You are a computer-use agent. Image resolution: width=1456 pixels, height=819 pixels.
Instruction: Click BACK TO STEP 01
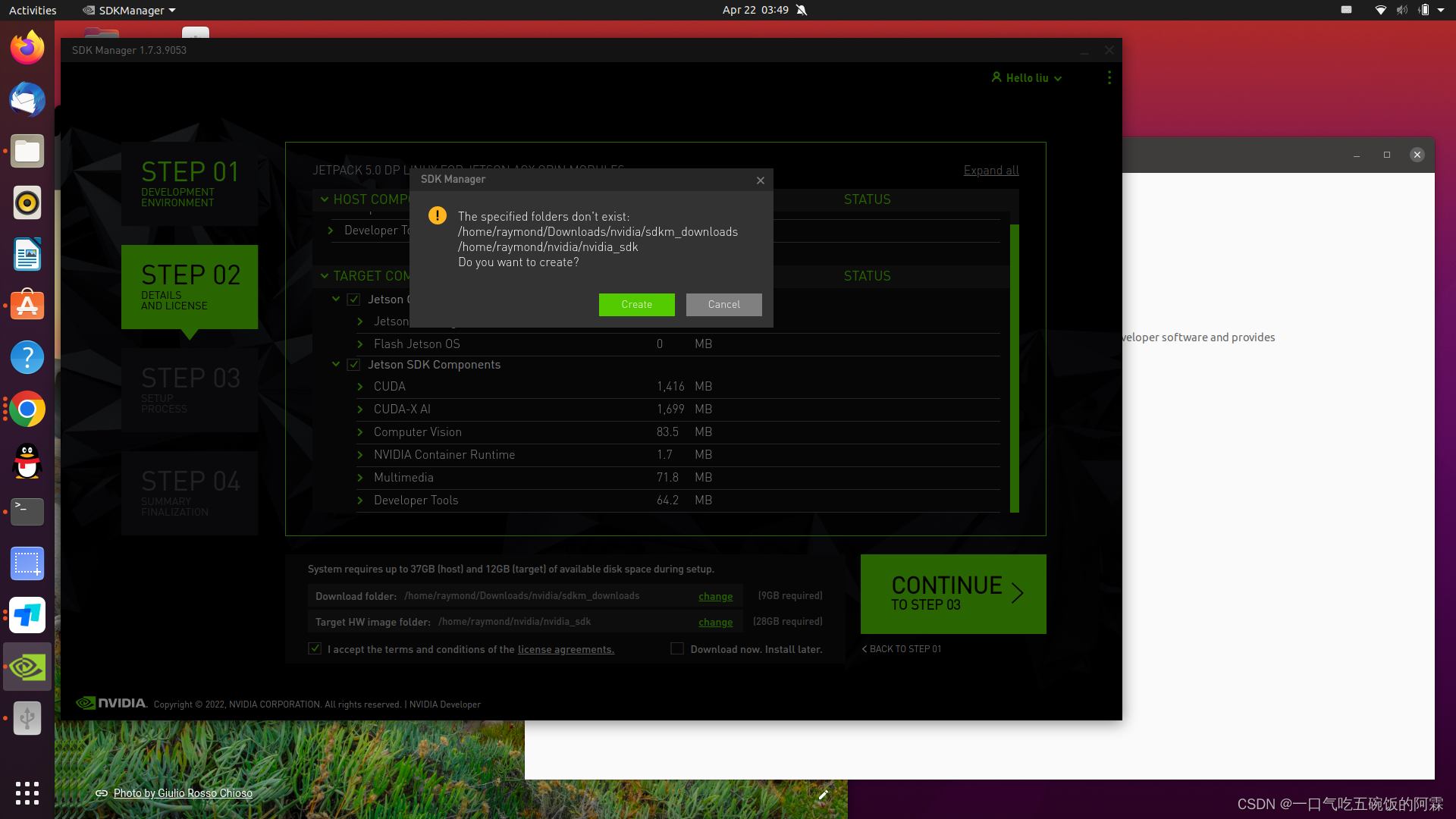pyautogui.click(x=902, y=649)
